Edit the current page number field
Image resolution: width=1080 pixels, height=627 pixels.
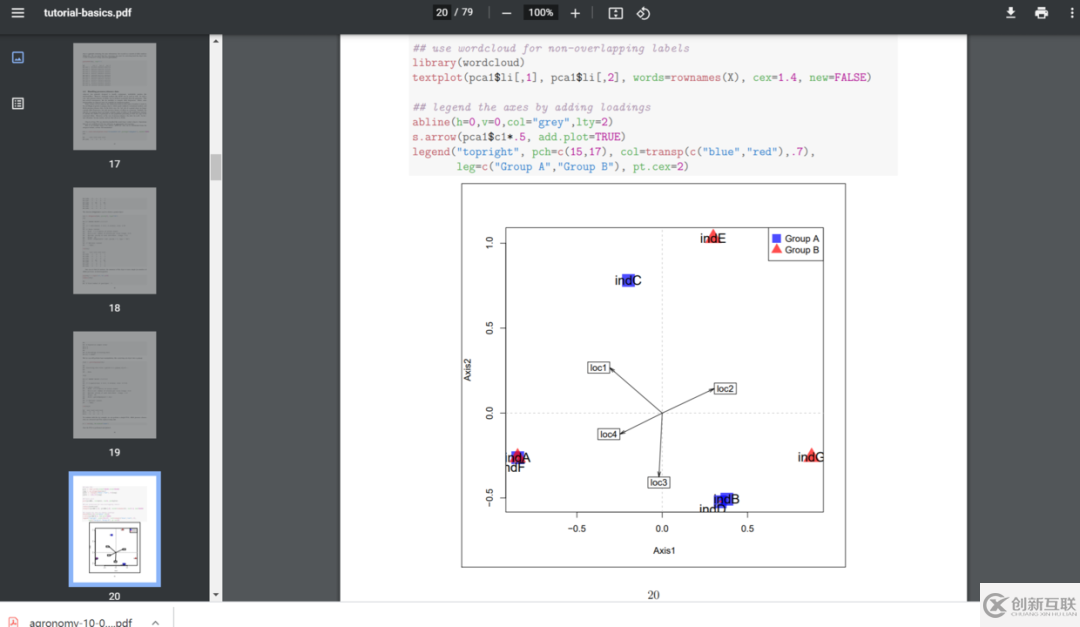click(442, 12)
